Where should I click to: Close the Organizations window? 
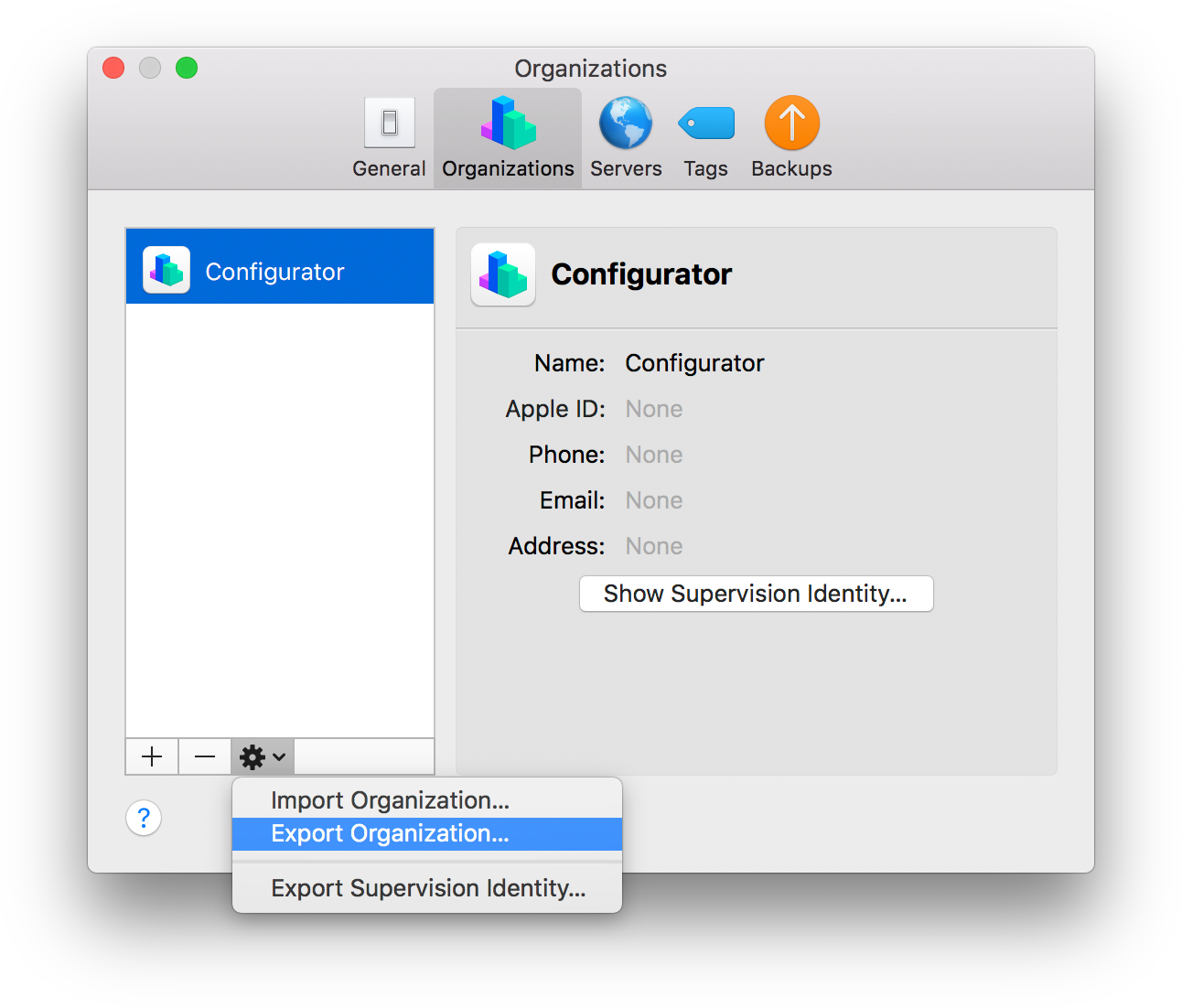pyautogui.click(x=113, y=68)
